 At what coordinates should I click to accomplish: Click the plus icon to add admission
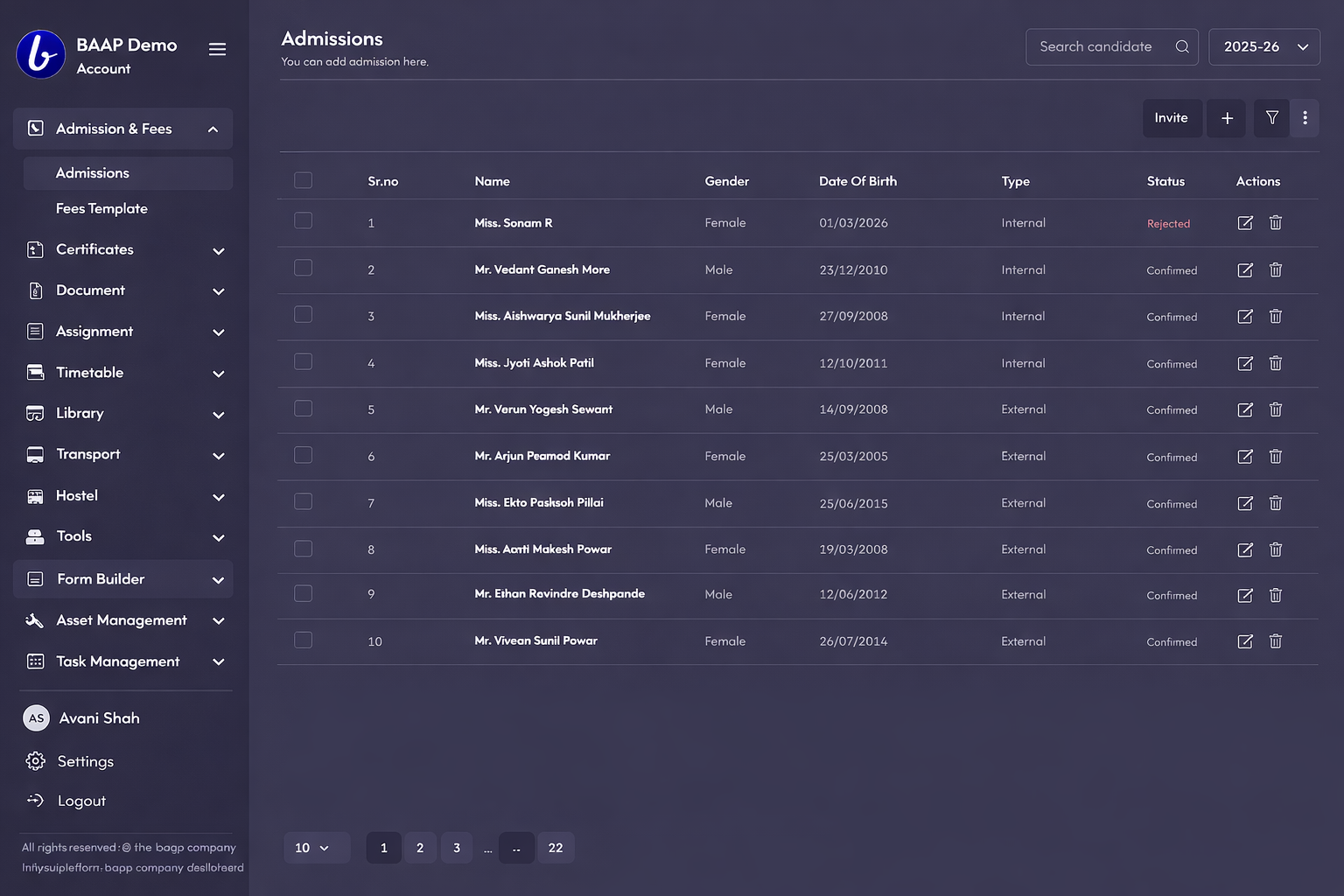point(1227,118)
